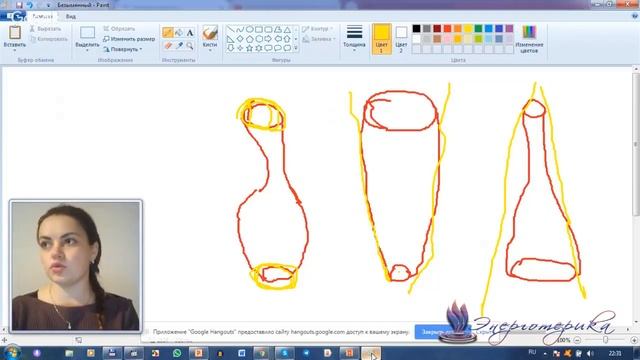The image size is (640, 360).
Task: Activate Color 2 (Цвет 2) selector
Action: (401, 39)
